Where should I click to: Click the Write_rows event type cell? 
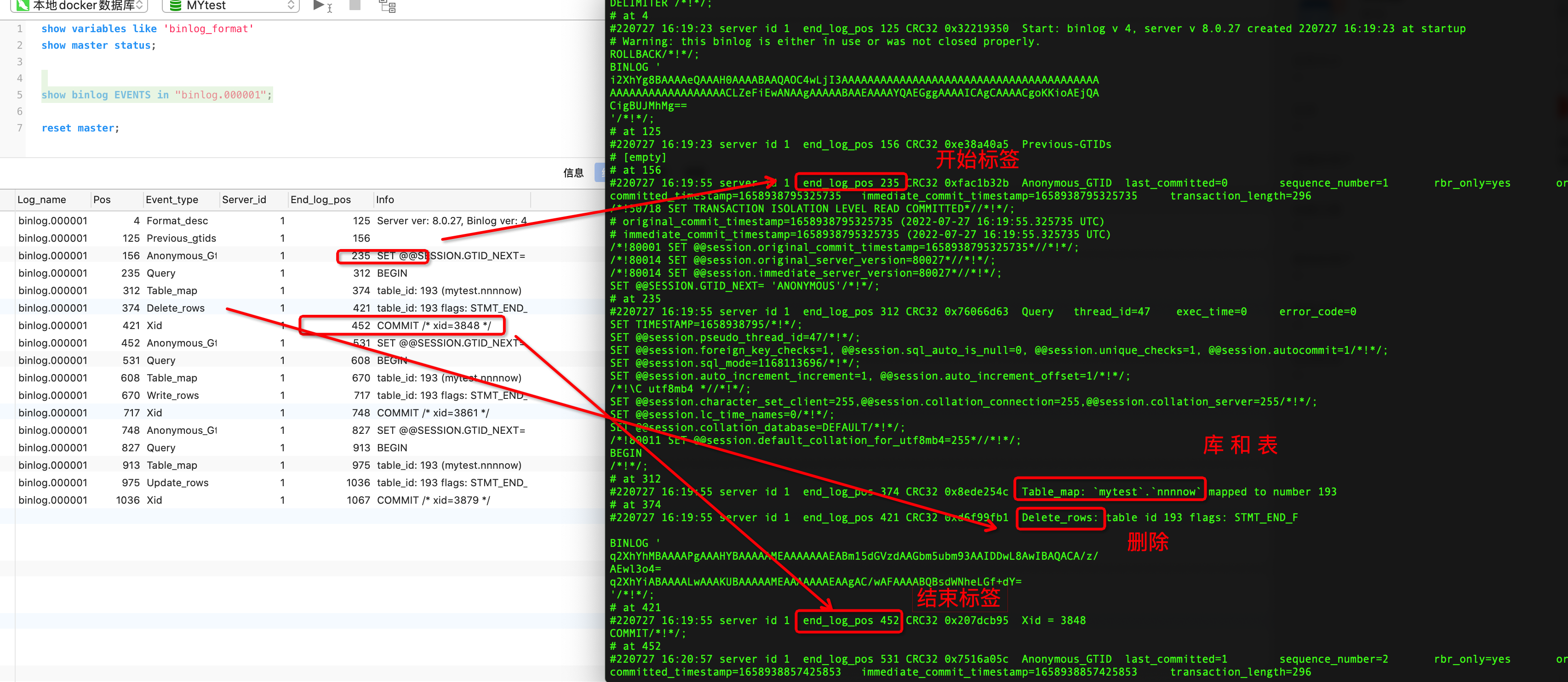tap(172, 395)
